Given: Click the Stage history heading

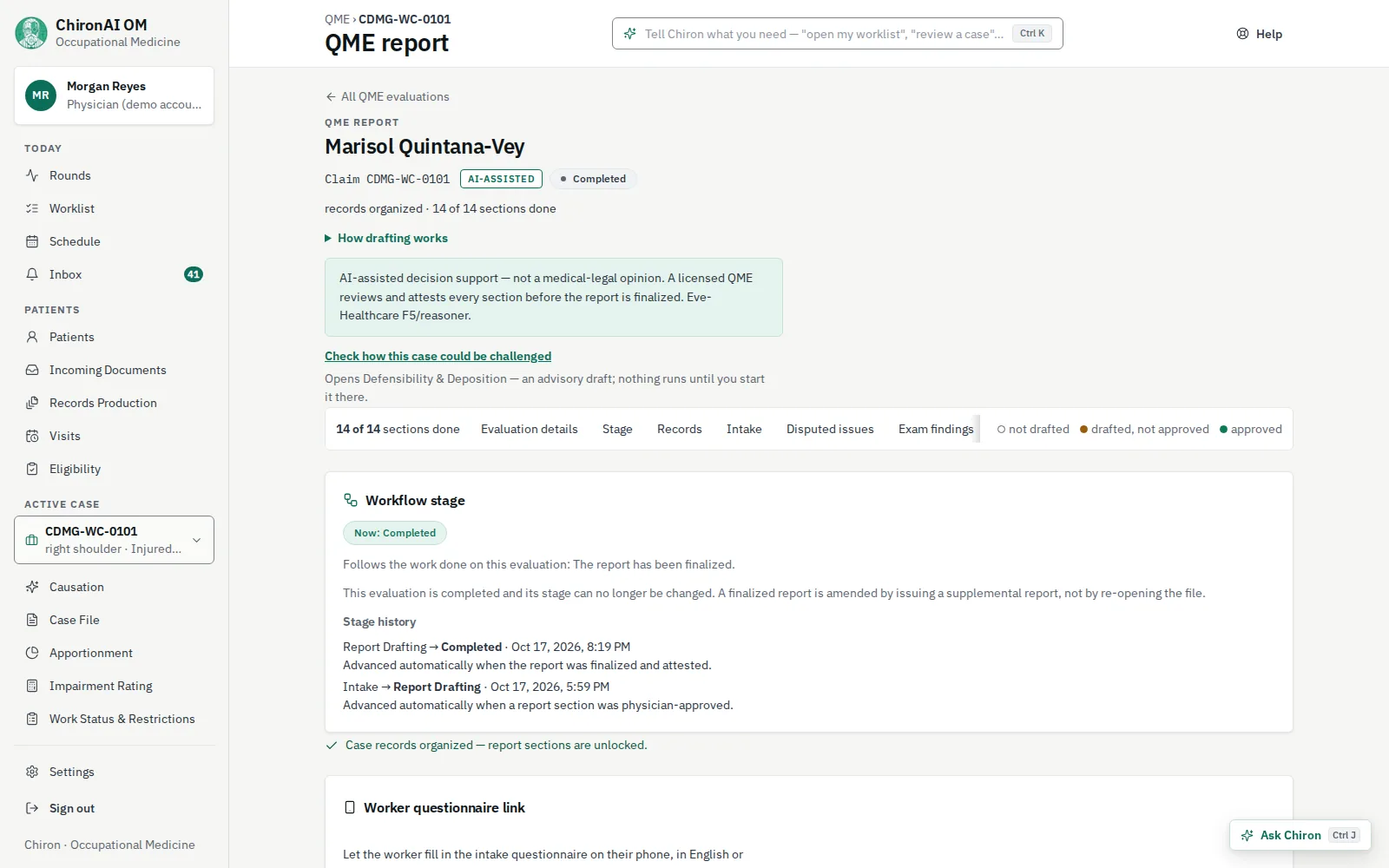Looking at the screenshot, I should tap(379, 621).
